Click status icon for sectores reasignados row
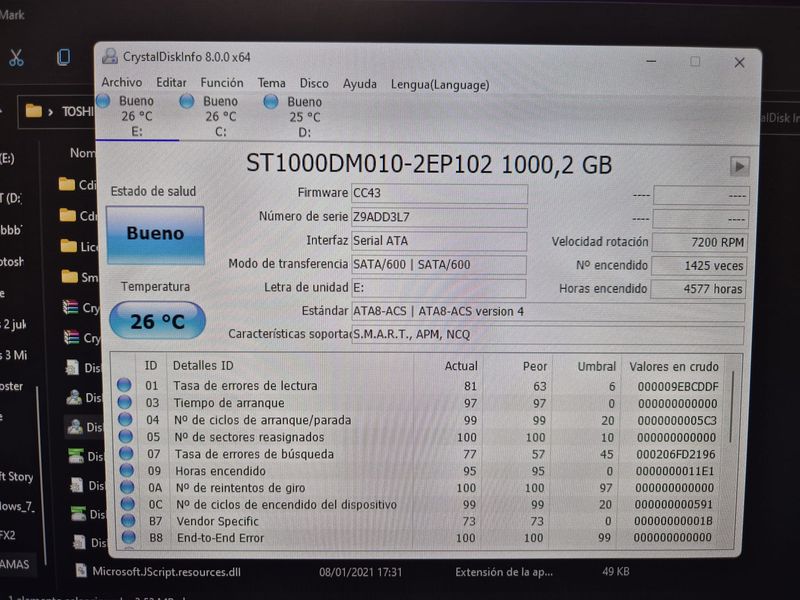The height and width of the screenshot is (600, 800). tap(126, 436)
